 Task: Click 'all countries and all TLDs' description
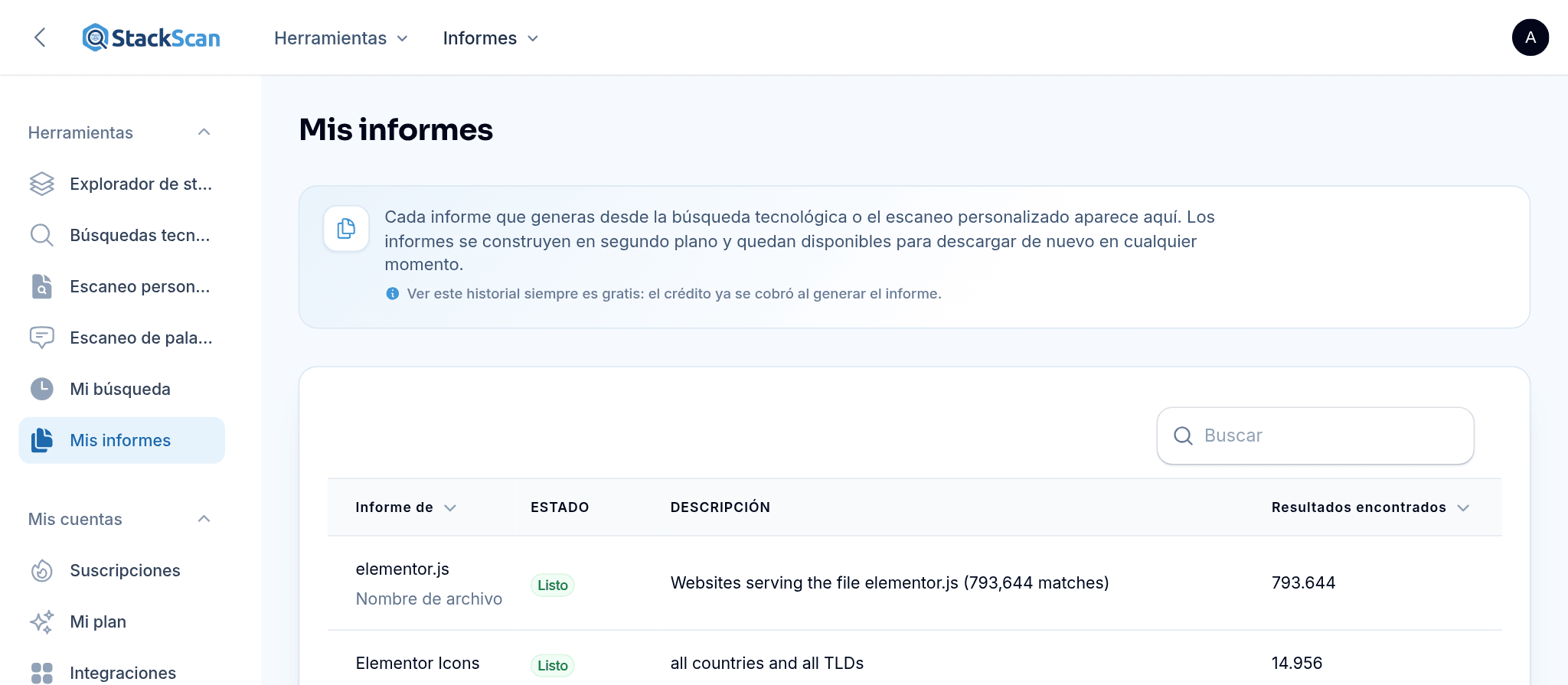767,664
